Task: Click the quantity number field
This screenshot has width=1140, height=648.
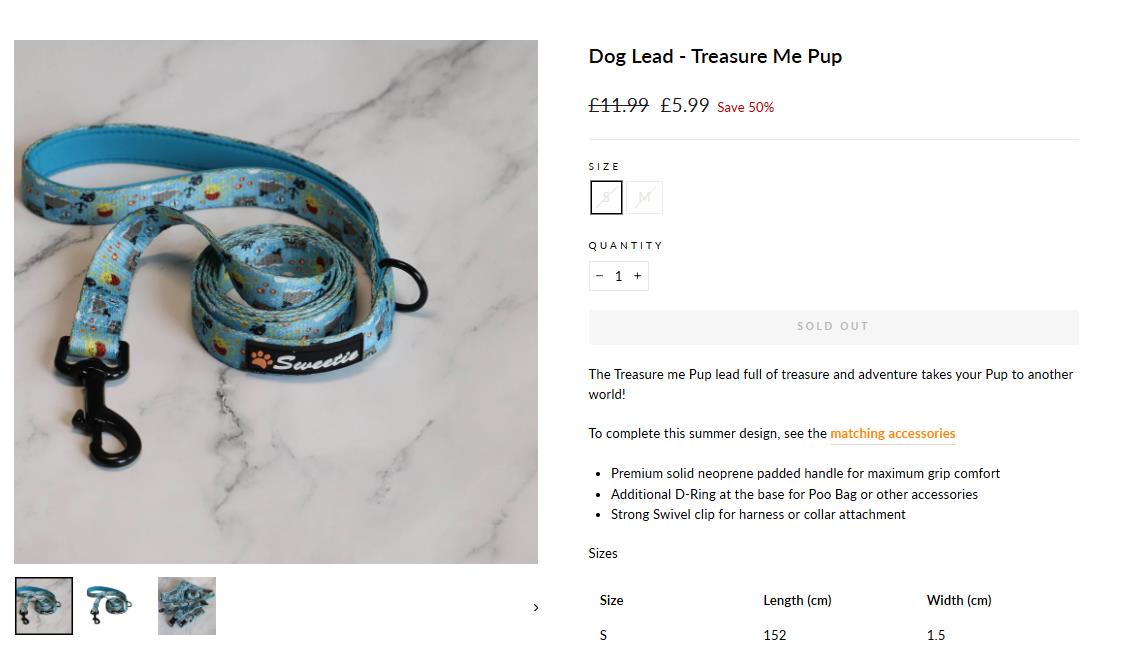Action: tap(618, 276)
